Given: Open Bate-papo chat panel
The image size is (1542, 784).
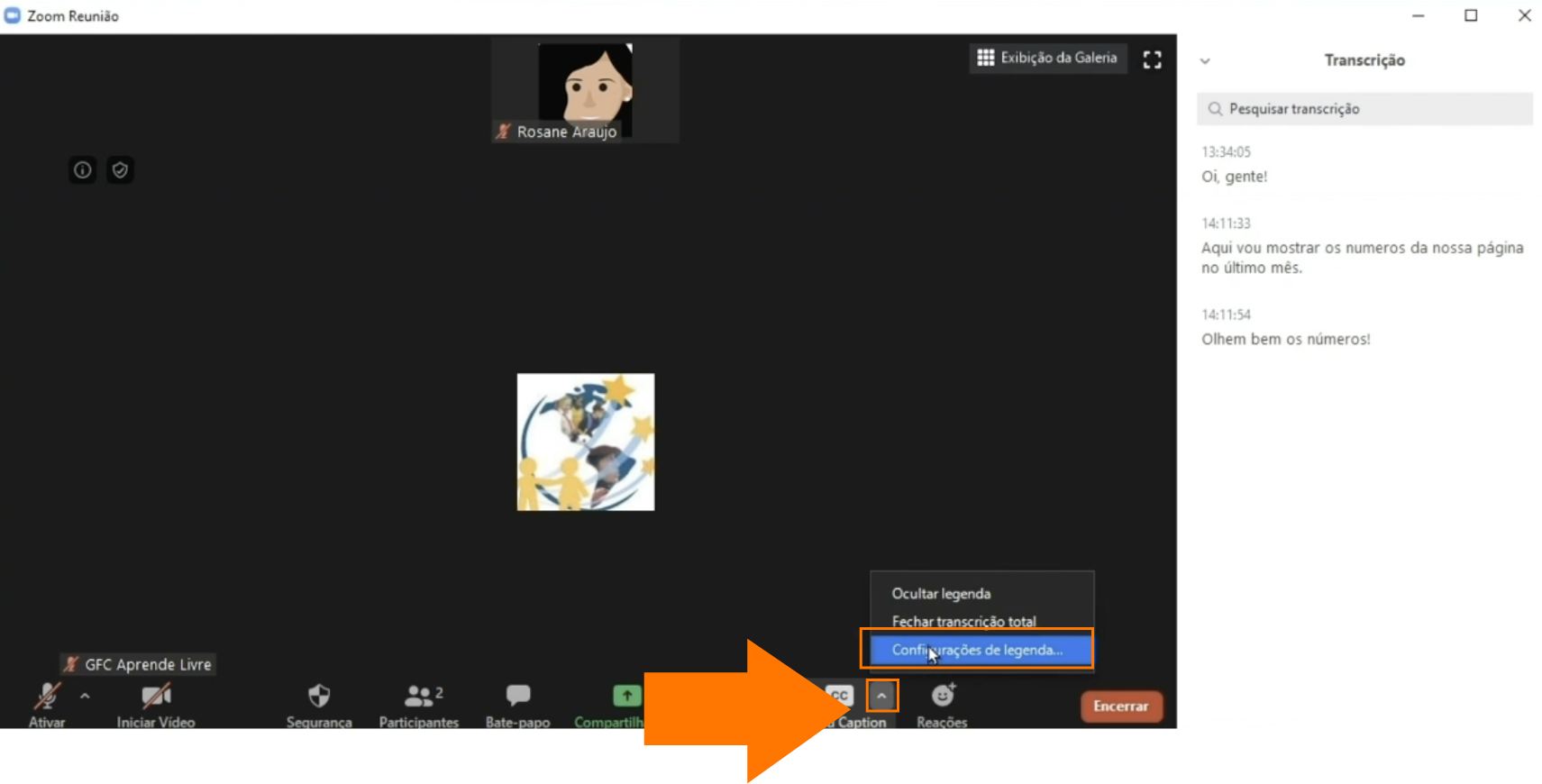Looking at the screenshot, I should pyautogui.click(x=518, y=705).
